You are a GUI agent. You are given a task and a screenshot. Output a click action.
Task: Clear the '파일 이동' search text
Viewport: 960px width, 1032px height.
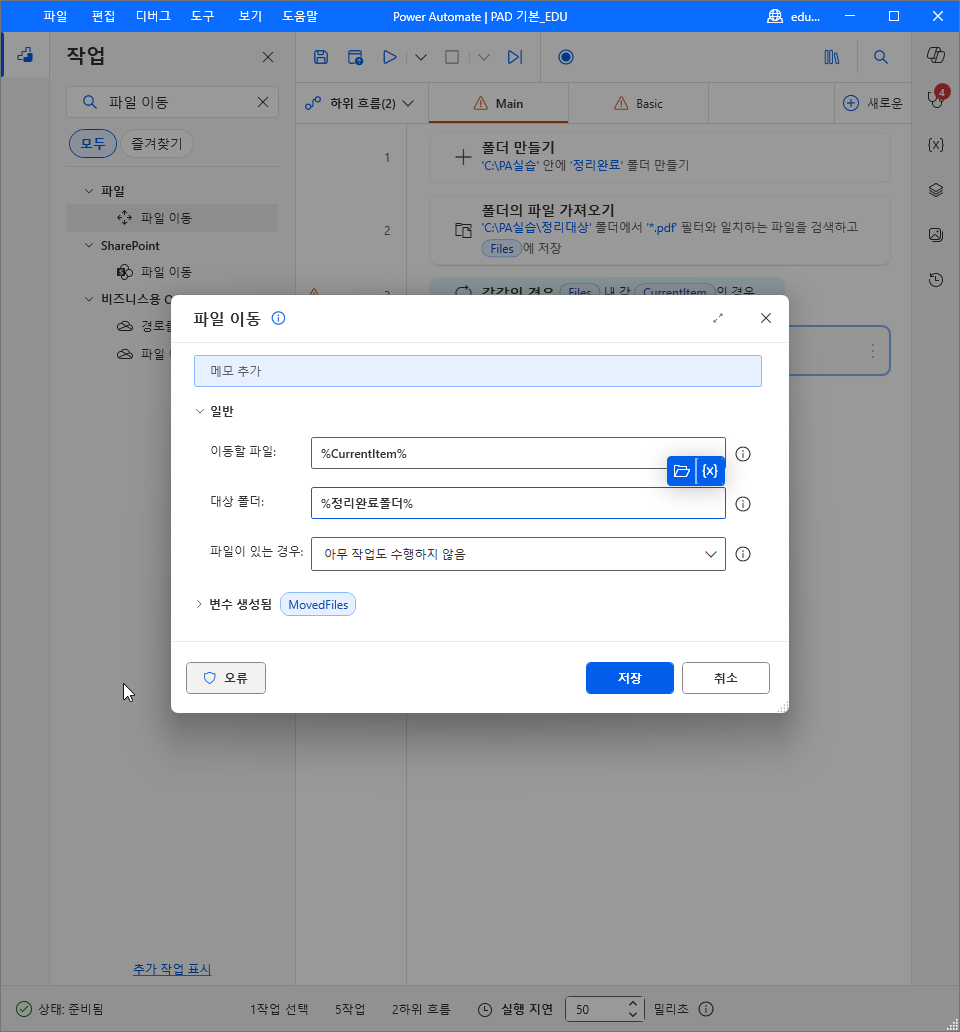pos(263,102)
